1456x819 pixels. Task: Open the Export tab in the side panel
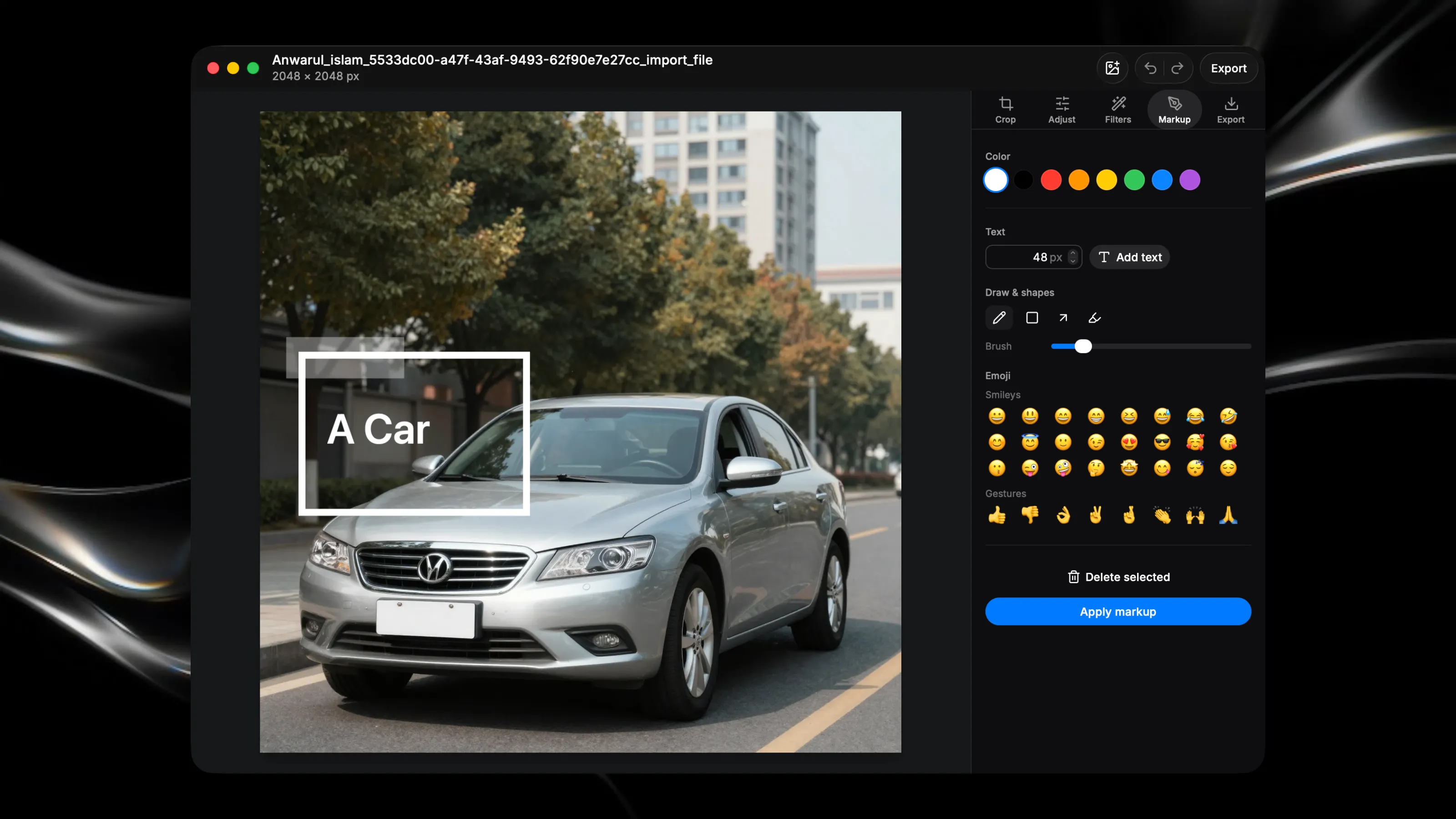(x=1230, y=110)
